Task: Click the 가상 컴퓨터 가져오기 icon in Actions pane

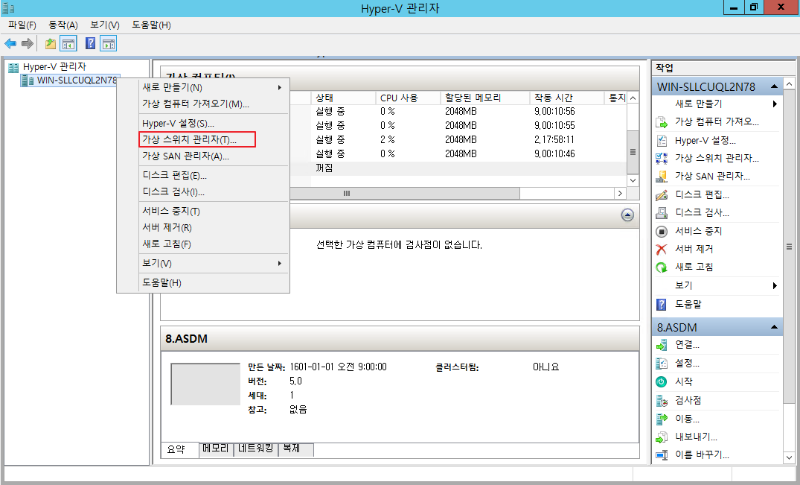Action: tap(661, 122)
